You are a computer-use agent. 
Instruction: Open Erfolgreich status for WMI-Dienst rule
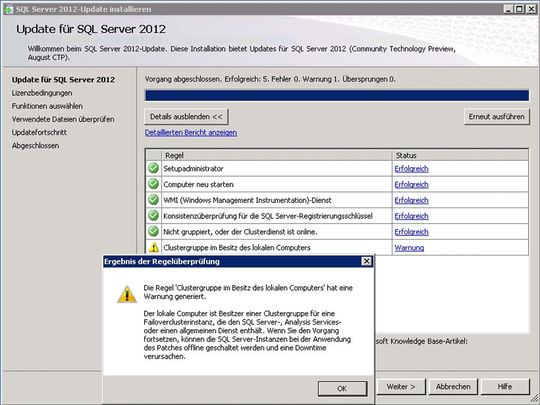[412, 200]
